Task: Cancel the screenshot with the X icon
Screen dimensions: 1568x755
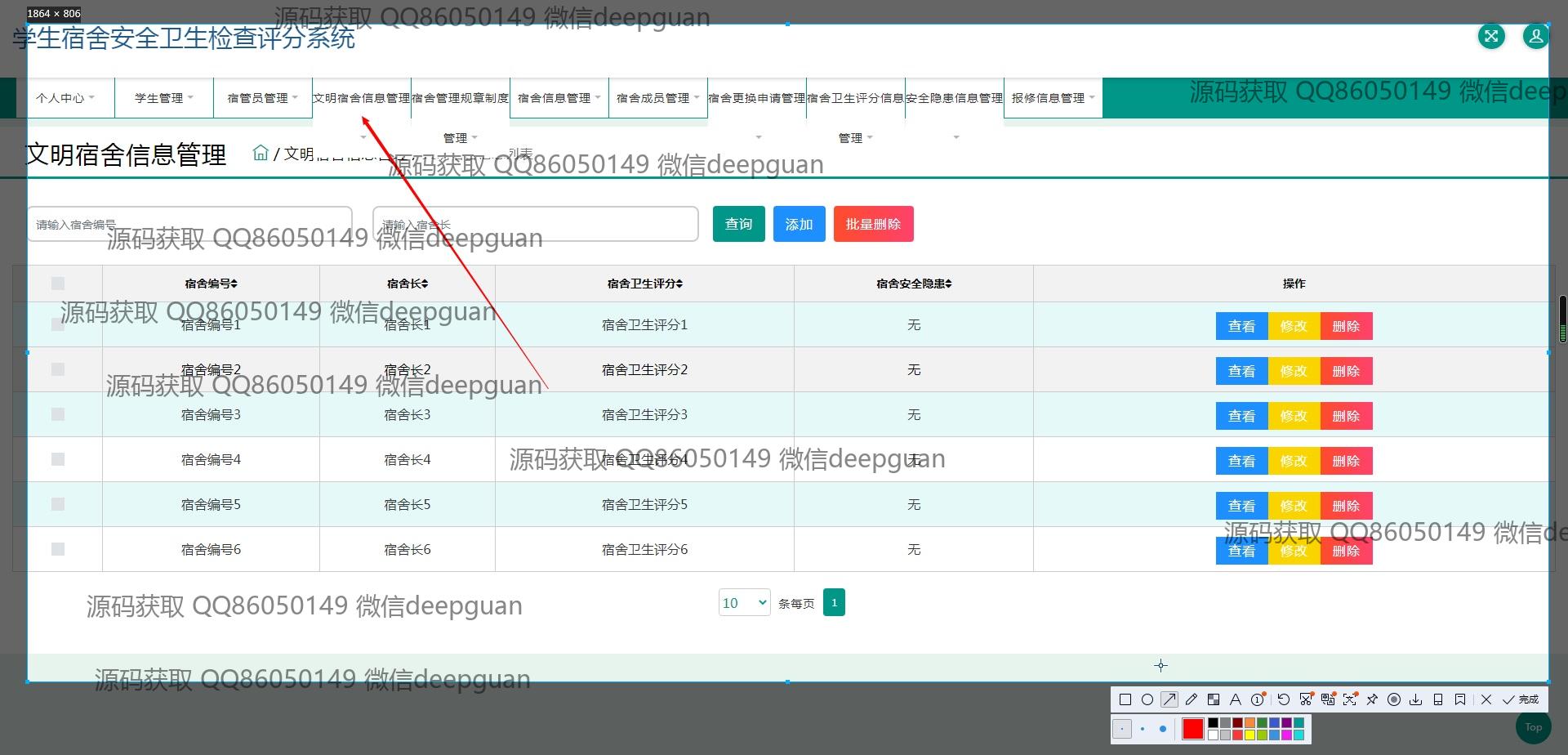Action: 1486,699
